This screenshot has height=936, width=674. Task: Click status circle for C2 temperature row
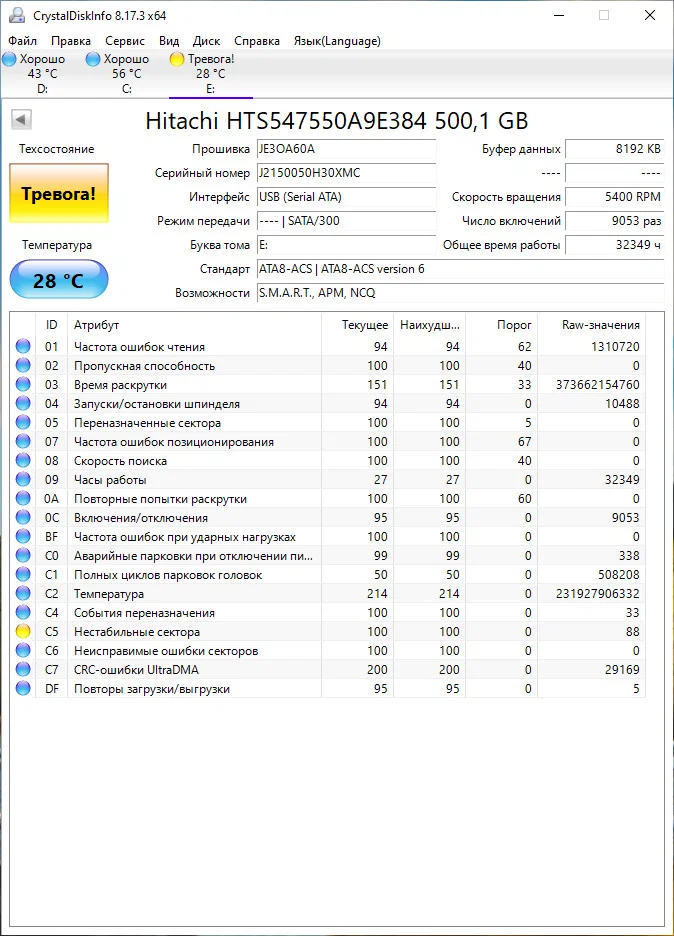23,593
